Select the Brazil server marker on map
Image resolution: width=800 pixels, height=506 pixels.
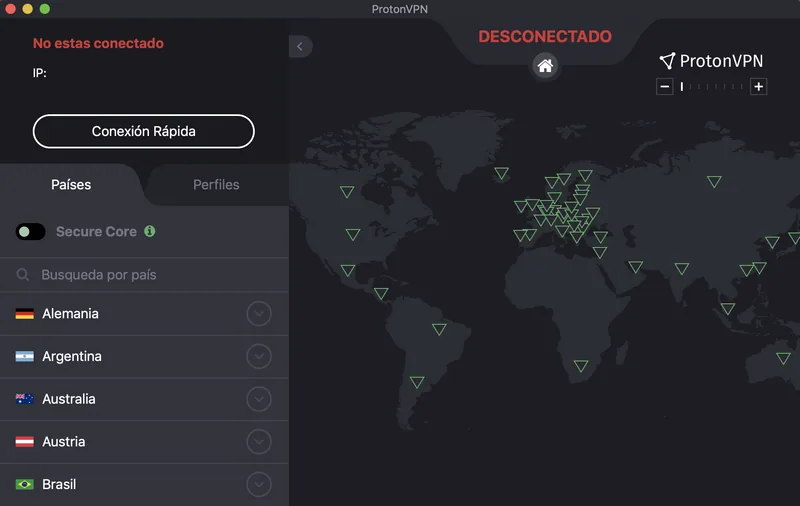[x=439, y=329]
